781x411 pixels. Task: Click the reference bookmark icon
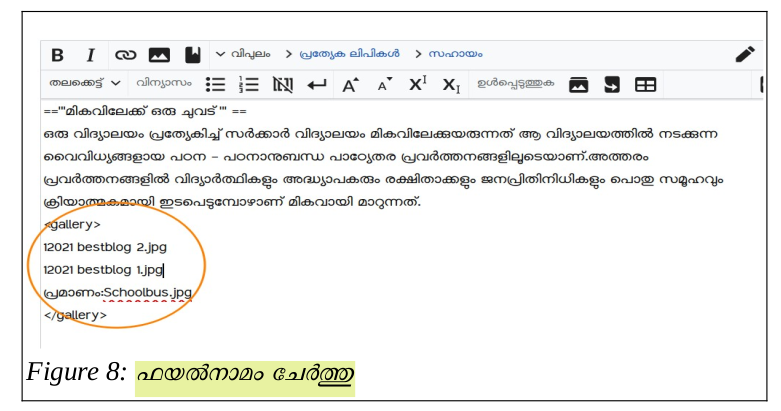pos(192,54)
